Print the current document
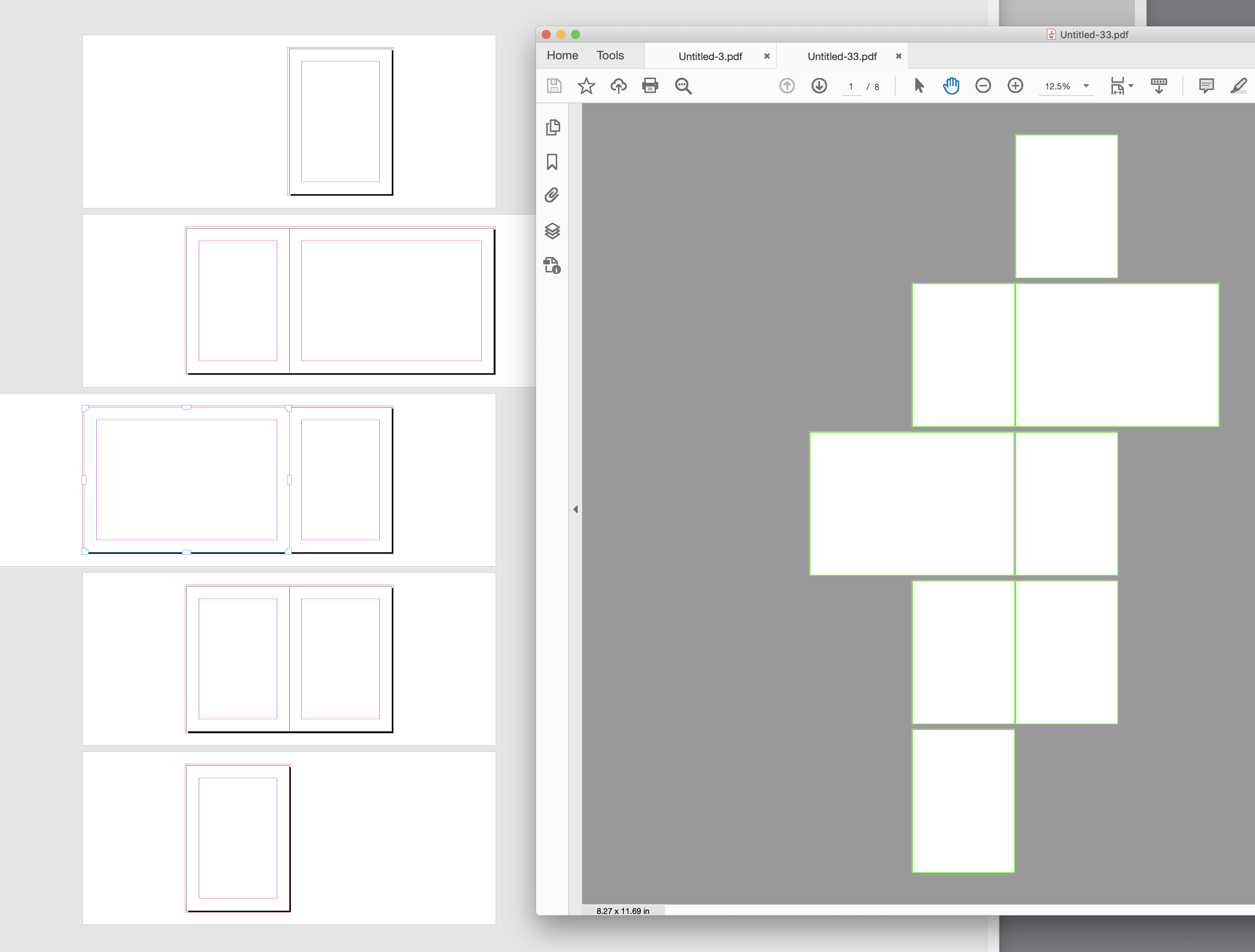The width and height of the screenshot is (1255, 952). (x=649, y=86)
